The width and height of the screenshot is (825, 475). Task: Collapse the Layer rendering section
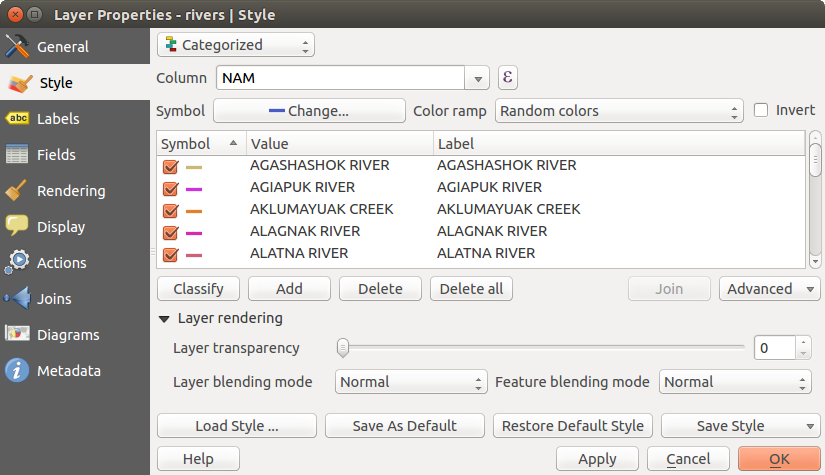[164, 319]
